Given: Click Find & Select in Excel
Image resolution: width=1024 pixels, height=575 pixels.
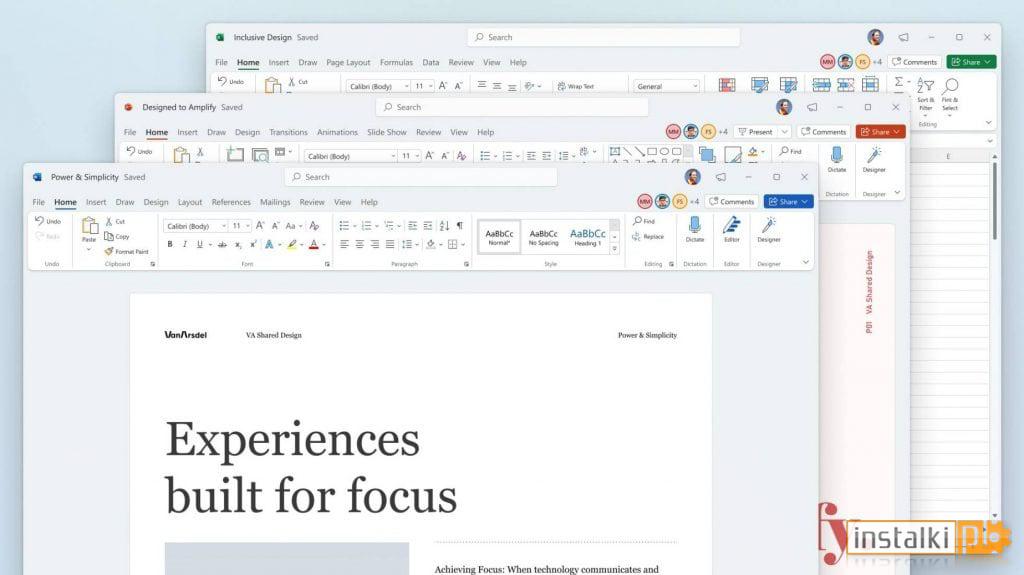Looking at the screenshot, I should [x=950, y=95].
